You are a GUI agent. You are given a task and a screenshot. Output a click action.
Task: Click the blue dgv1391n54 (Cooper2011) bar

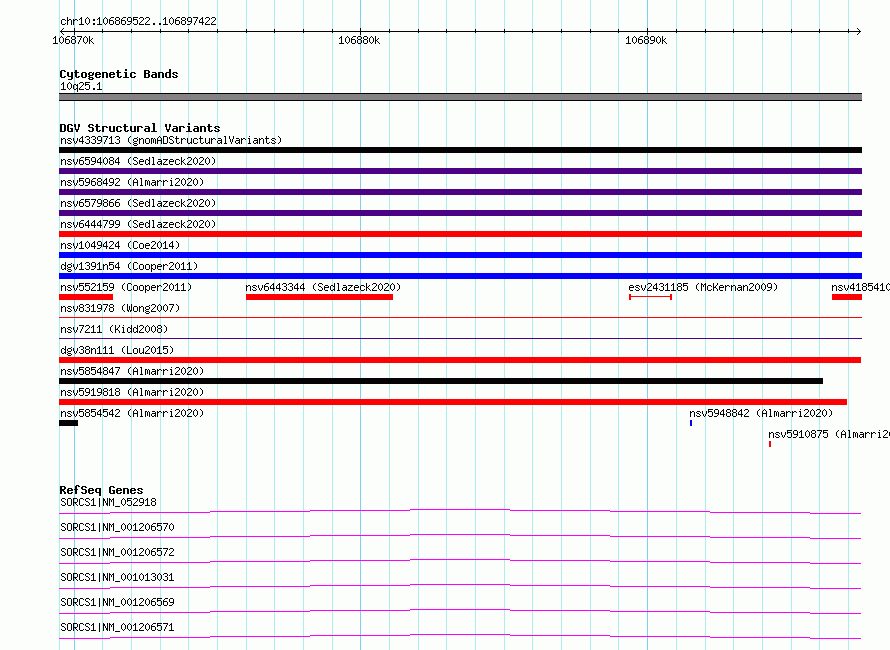click(x=460, y=276)
